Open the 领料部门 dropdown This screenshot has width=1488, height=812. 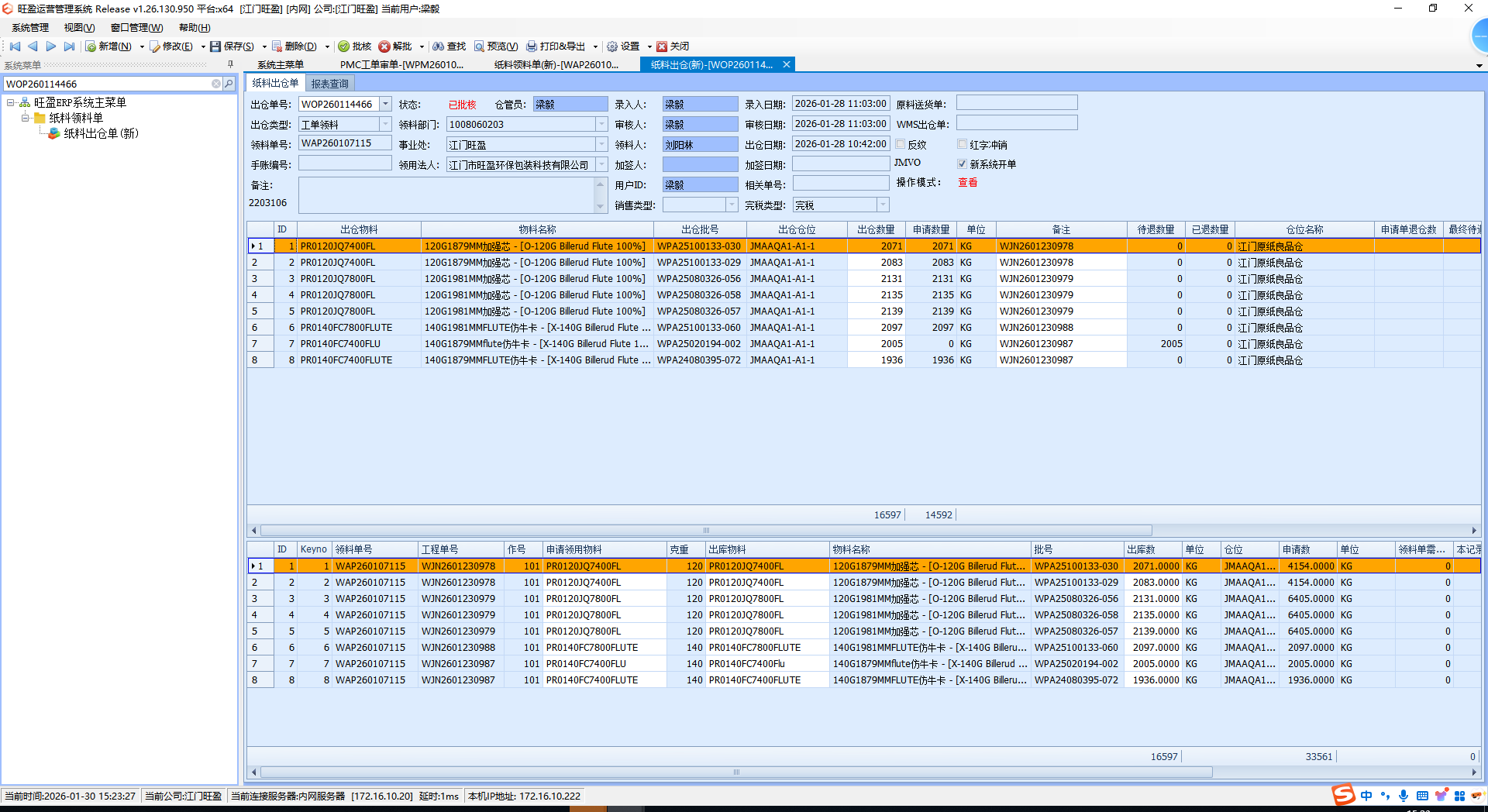tap(601, 124)
